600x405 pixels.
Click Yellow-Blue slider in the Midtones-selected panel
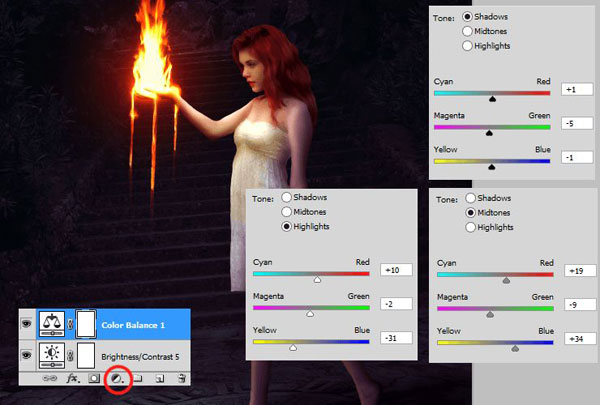pyautogui.click(x=495, y=343)
